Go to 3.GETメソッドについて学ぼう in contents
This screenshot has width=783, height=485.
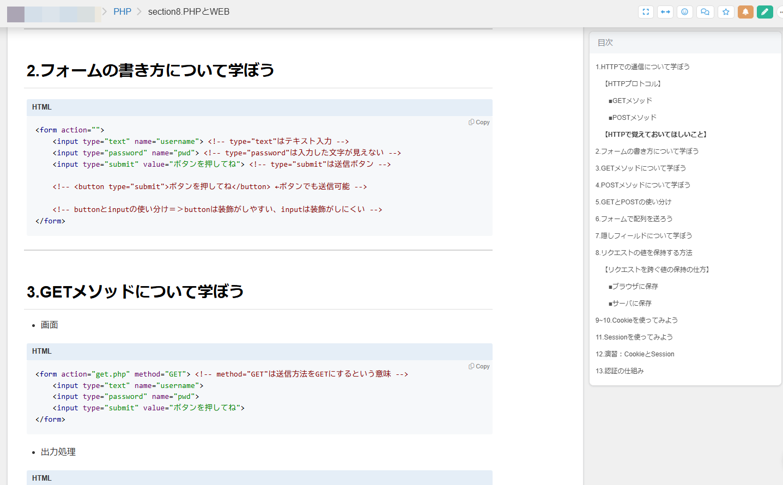point(640,168)
